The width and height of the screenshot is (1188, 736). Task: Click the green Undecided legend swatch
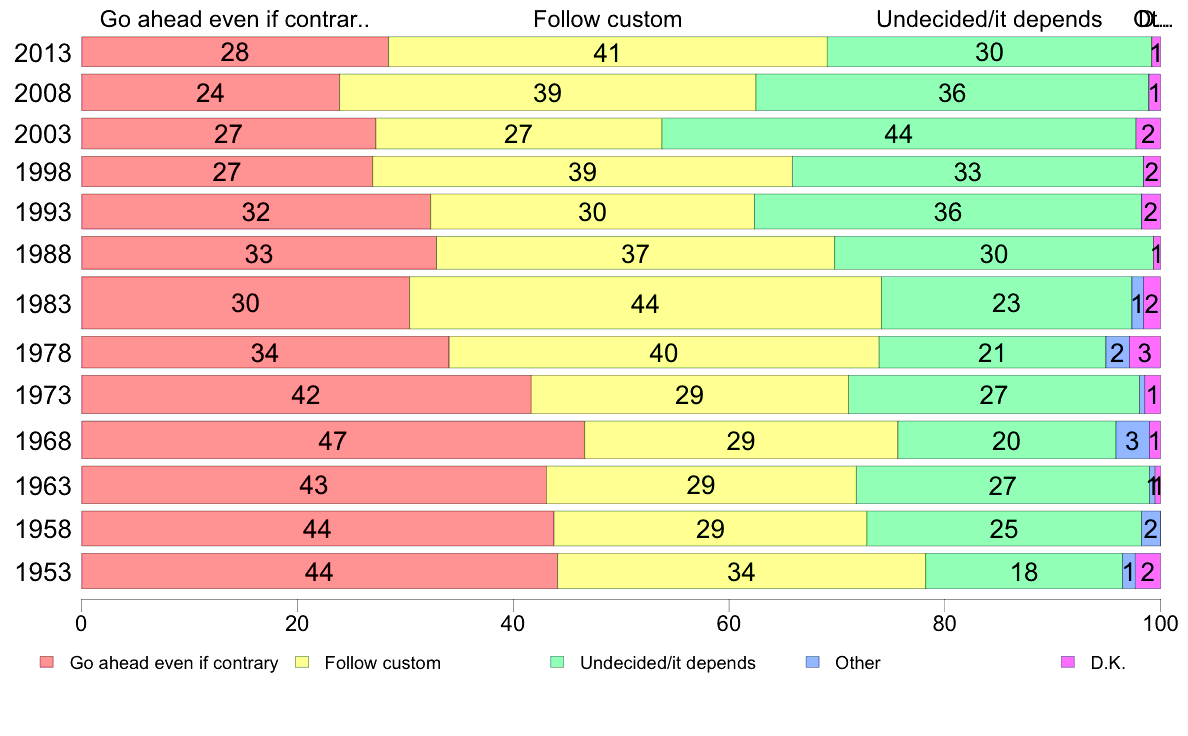(x=557, y=662)
